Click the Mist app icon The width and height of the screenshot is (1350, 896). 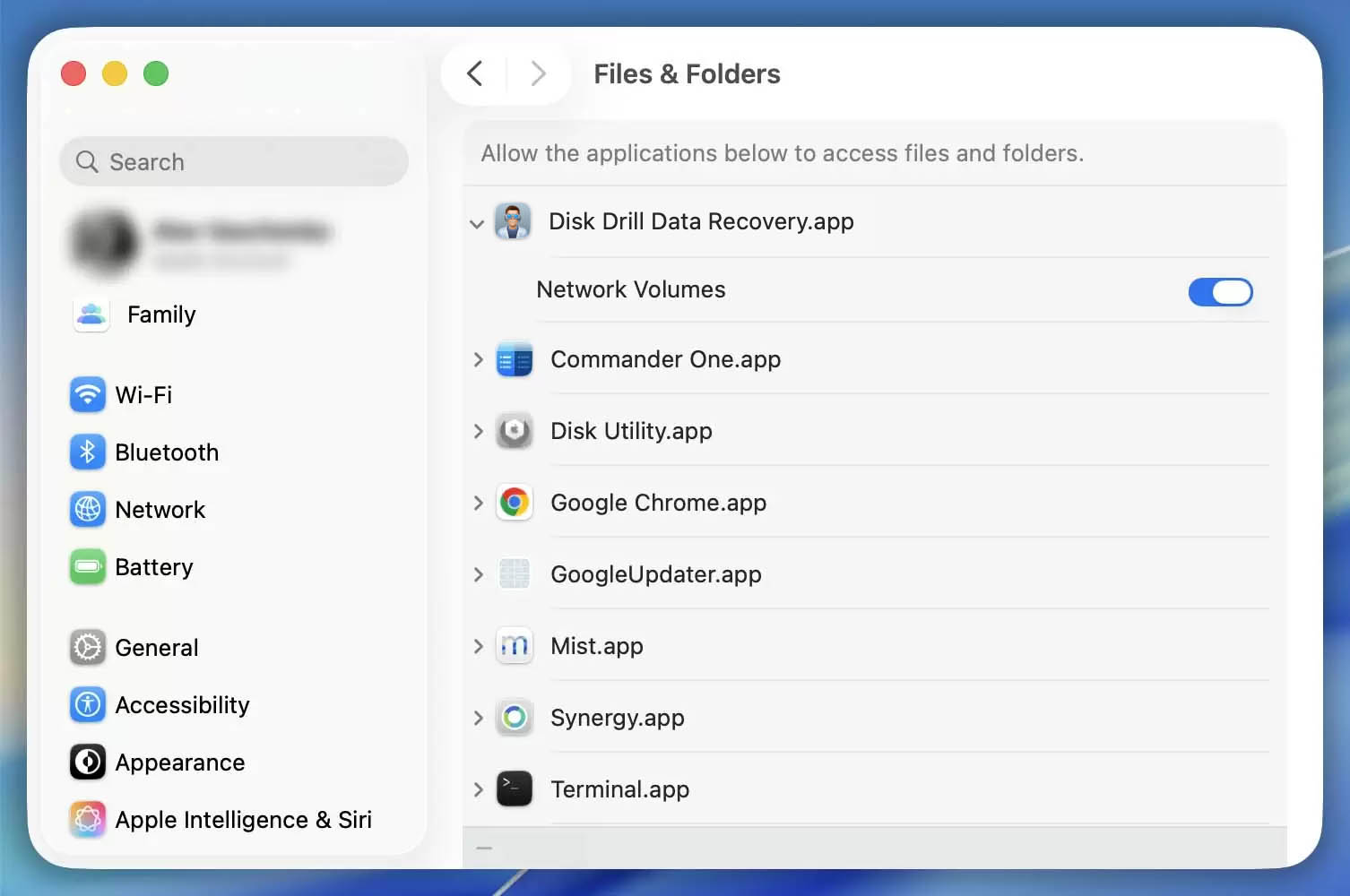515,646
